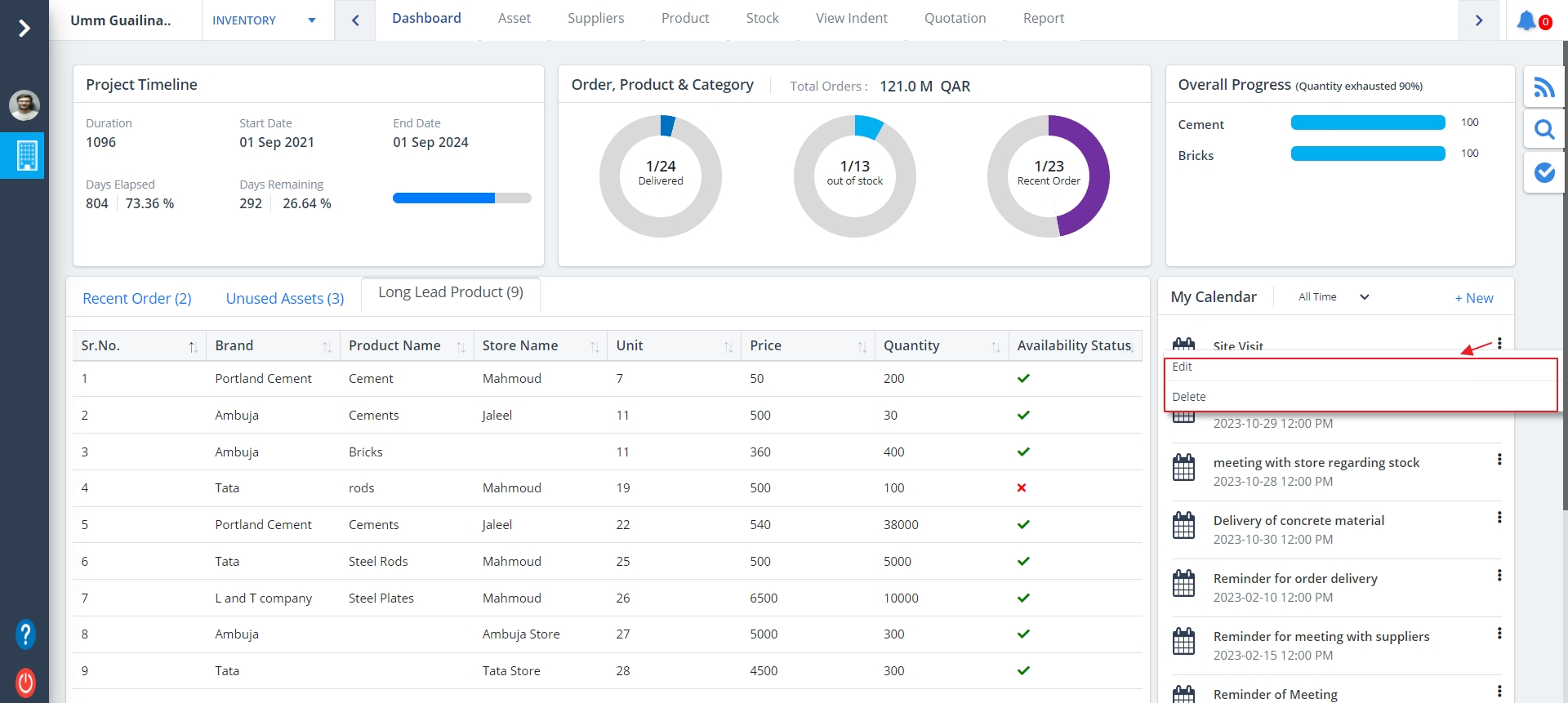
Task: Open the Suppliers navigation tab
Action: tap(595, 18)
